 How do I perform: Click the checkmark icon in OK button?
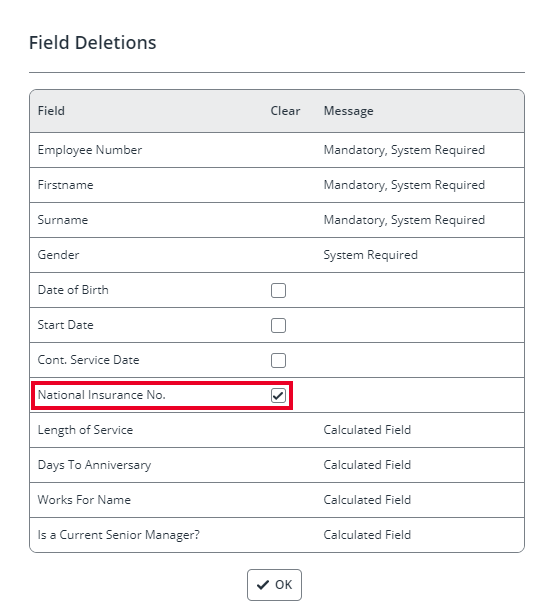coord(263,585)
